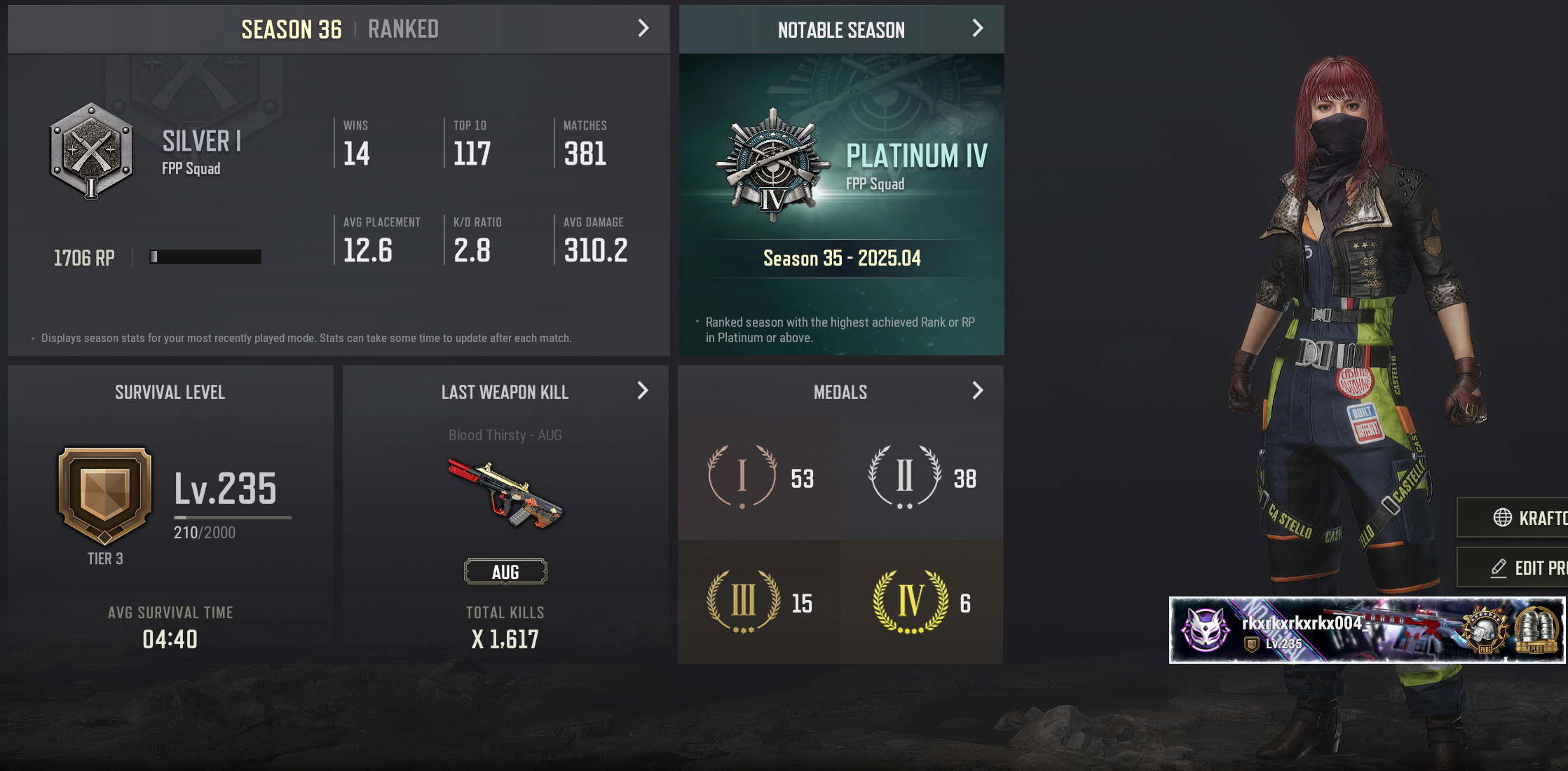Click the purple fox avatar on nameplate

point(1205,629)
